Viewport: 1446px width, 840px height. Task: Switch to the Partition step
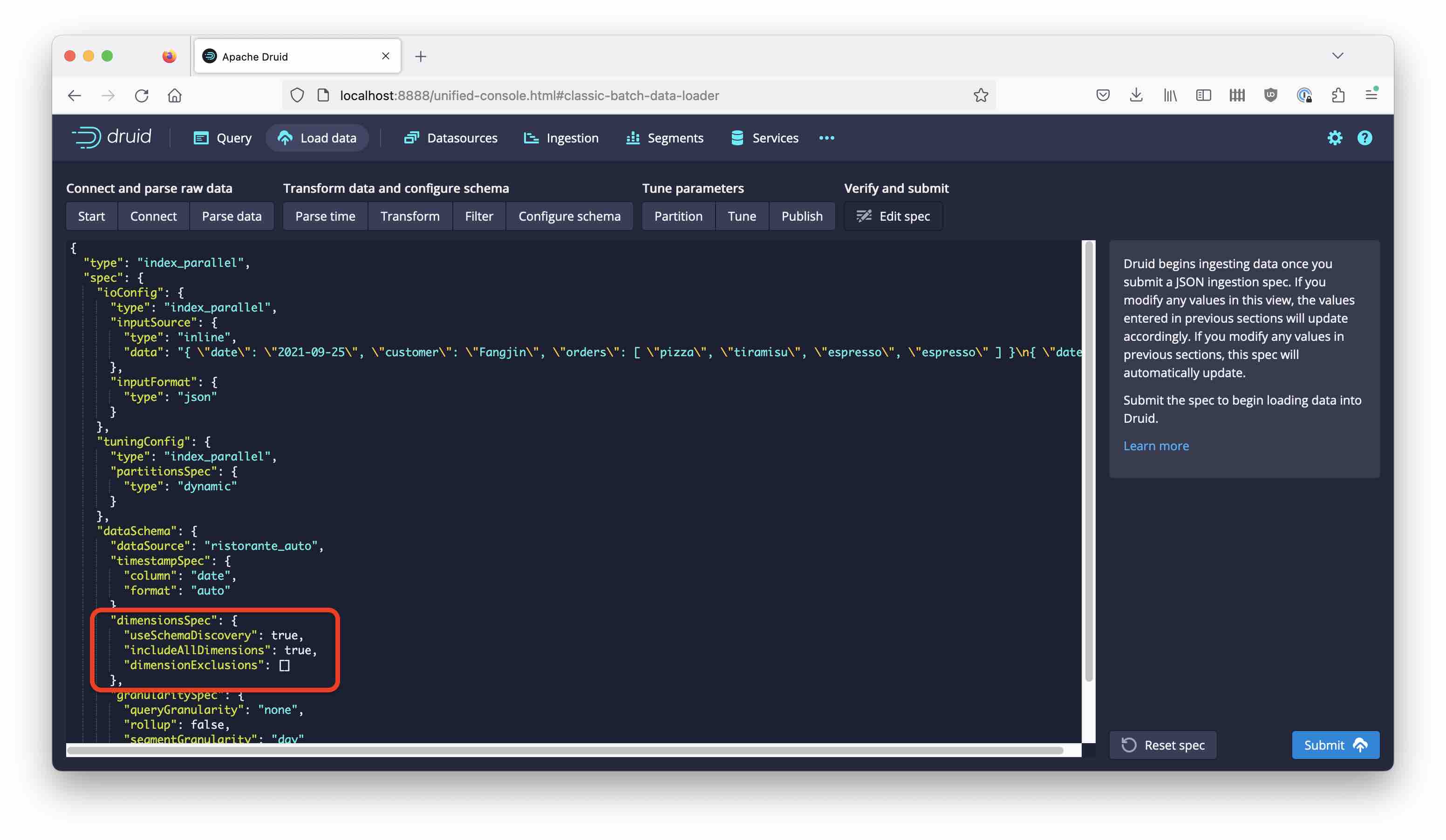[678, 216]
